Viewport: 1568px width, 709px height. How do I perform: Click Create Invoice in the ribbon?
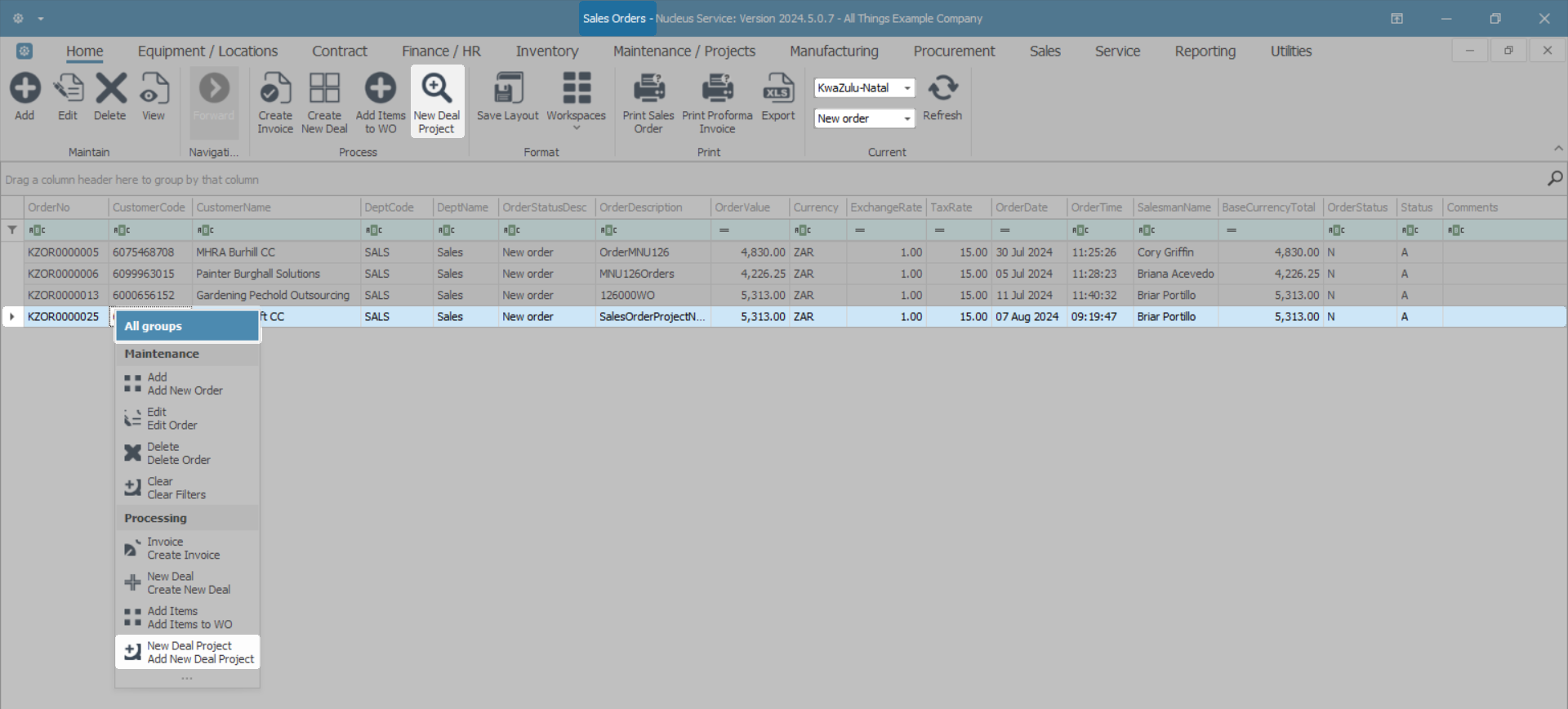(x=275, y=103)
